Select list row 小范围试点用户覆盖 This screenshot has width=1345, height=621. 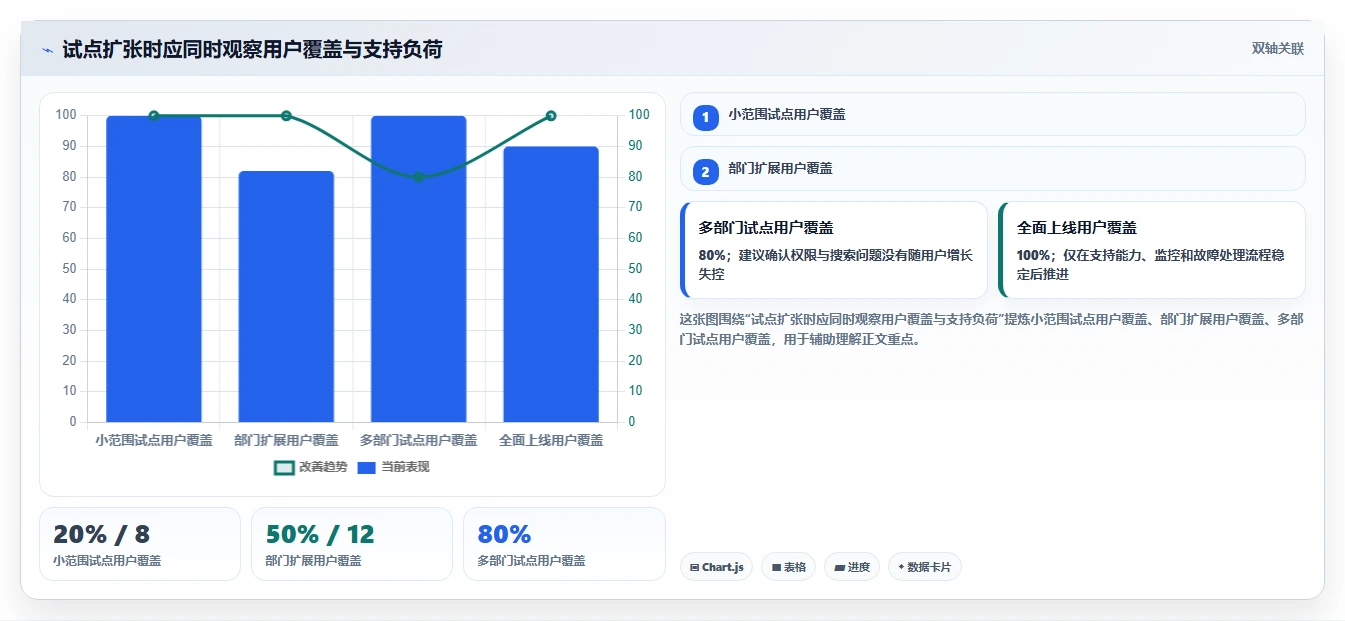993,114
